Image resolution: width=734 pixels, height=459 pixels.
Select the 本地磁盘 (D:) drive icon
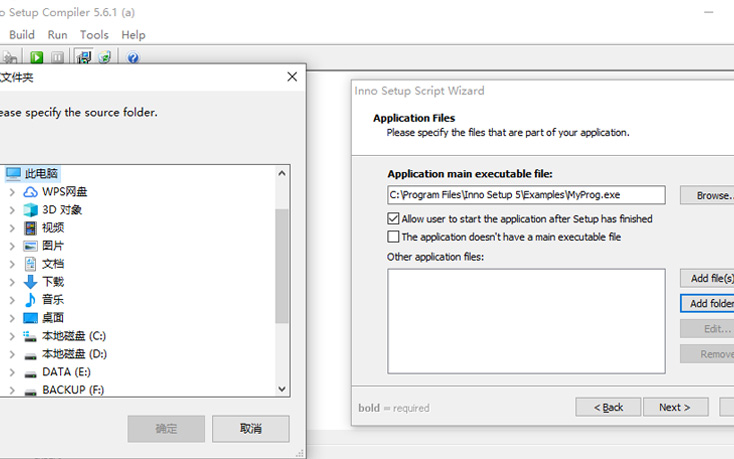tap(30, 356)
